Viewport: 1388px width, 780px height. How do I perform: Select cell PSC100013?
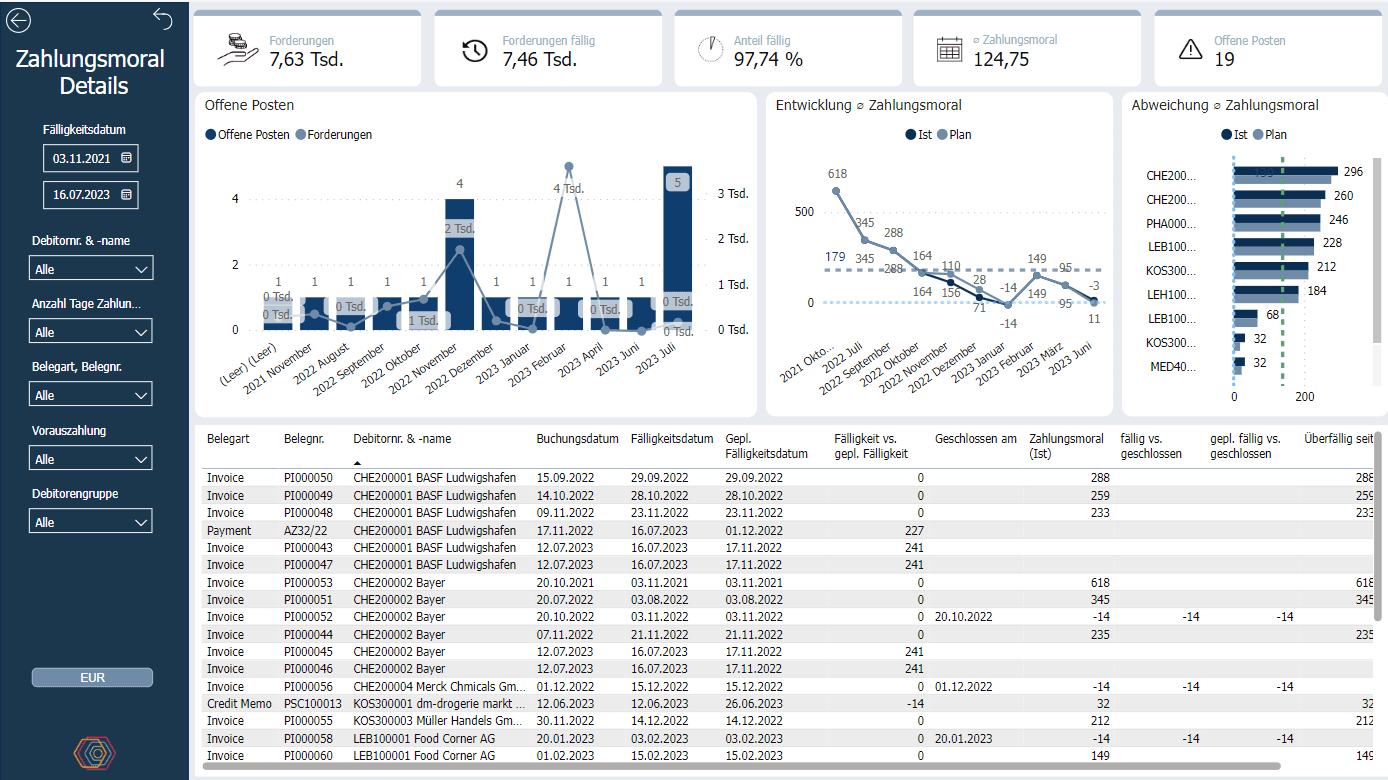312,703
